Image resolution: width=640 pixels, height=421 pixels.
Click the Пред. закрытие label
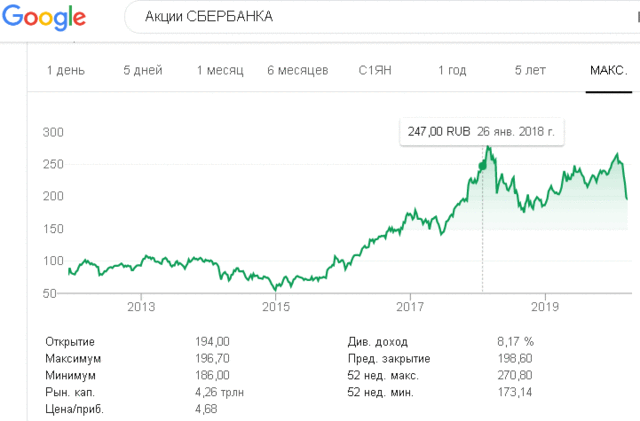(388, 358)
